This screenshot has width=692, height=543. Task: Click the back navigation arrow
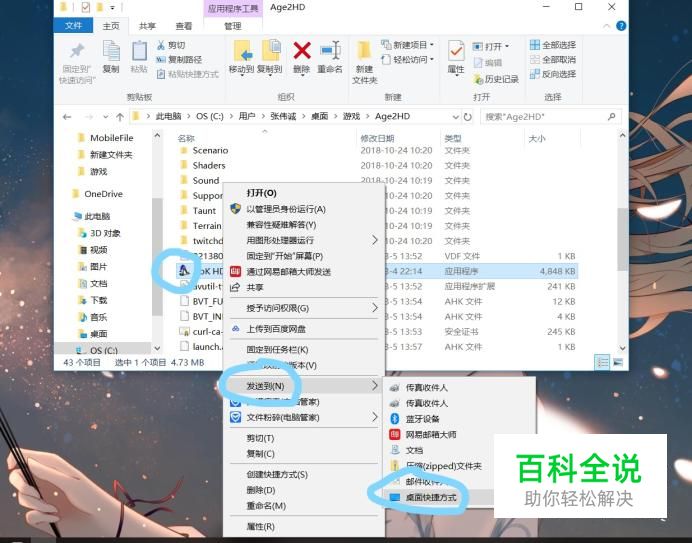point(67,117)
